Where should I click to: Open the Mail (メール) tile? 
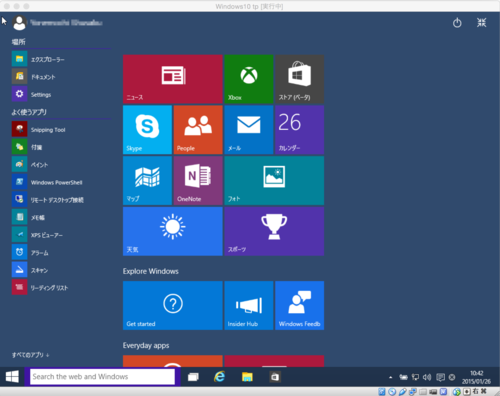[249, 130]
